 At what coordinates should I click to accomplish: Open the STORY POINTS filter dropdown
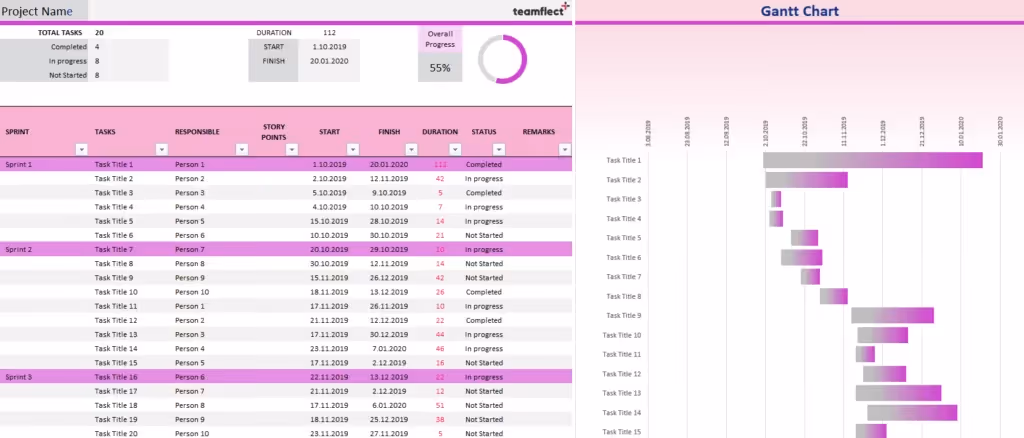(x=292, y=149)
